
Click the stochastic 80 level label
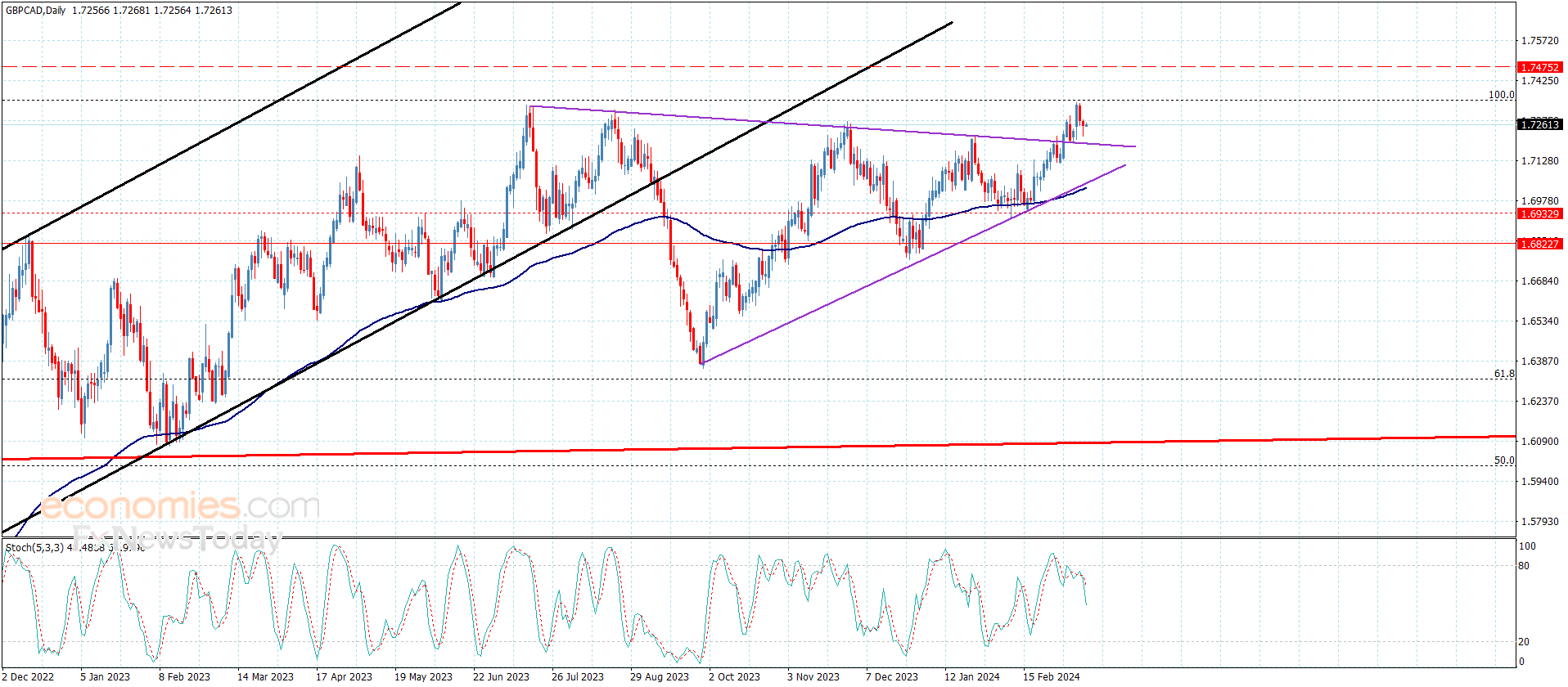[1524, 565]
